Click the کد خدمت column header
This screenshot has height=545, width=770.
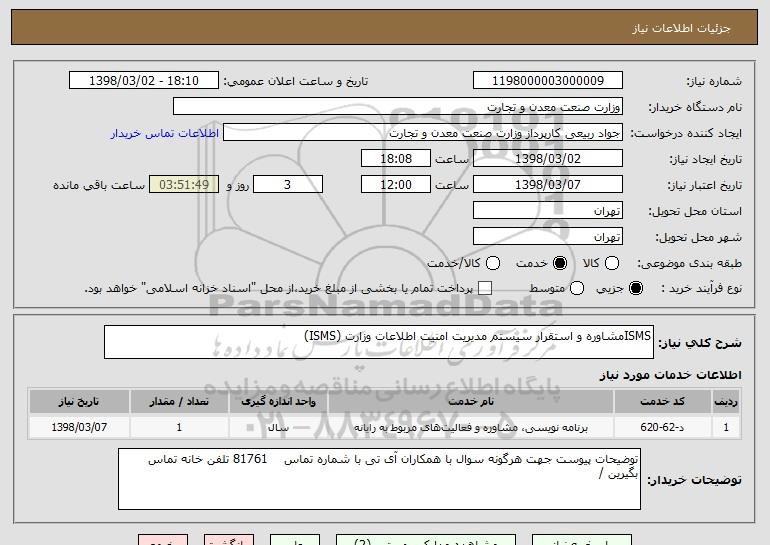[662, 402]
